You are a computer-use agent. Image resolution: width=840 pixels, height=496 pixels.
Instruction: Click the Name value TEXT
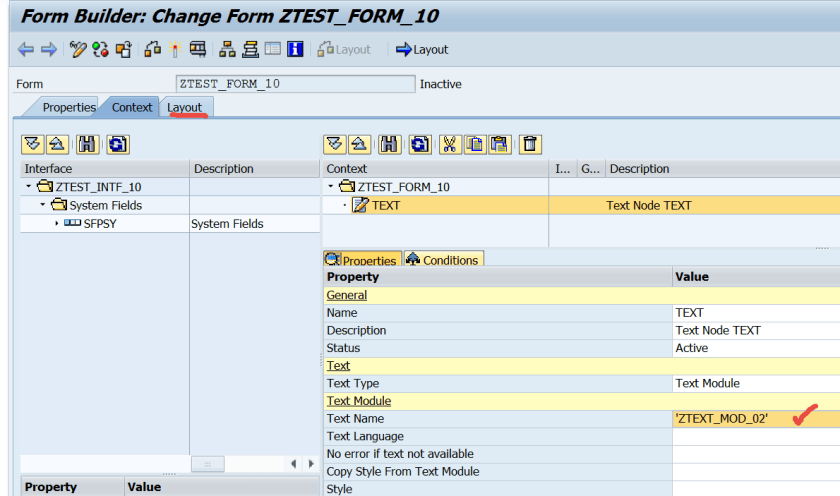pyautogui.click(x=689, y=313)
